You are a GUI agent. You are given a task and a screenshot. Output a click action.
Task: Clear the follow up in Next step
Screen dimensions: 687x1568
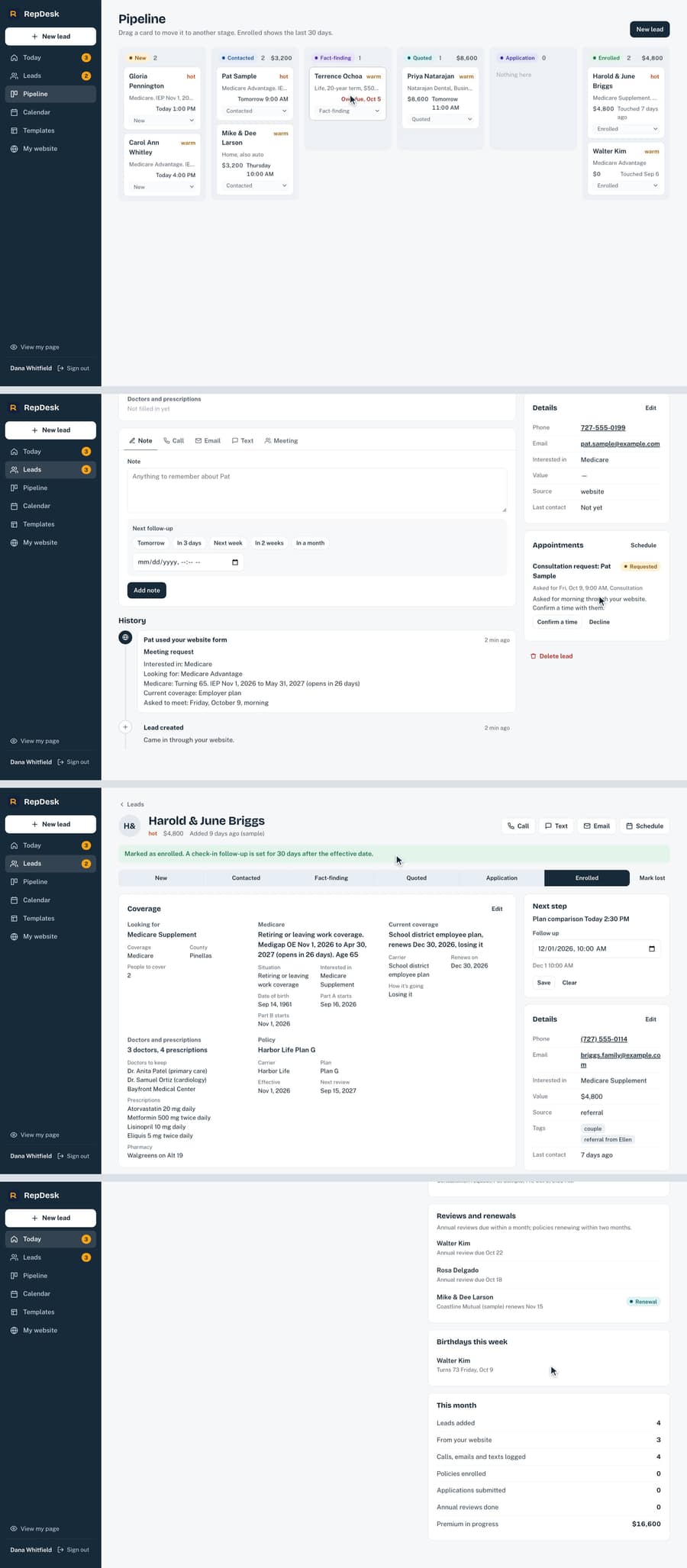click(x=569, y=983)
